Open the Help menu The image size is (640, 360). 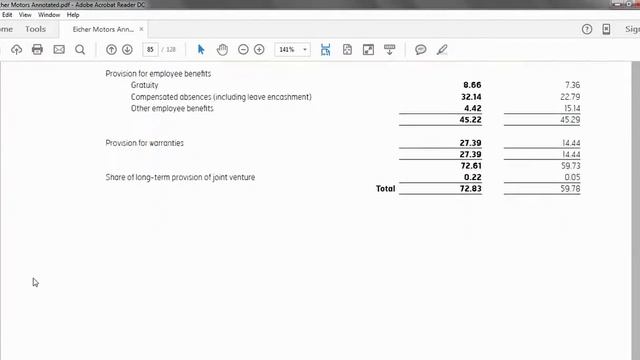(73, 15)
